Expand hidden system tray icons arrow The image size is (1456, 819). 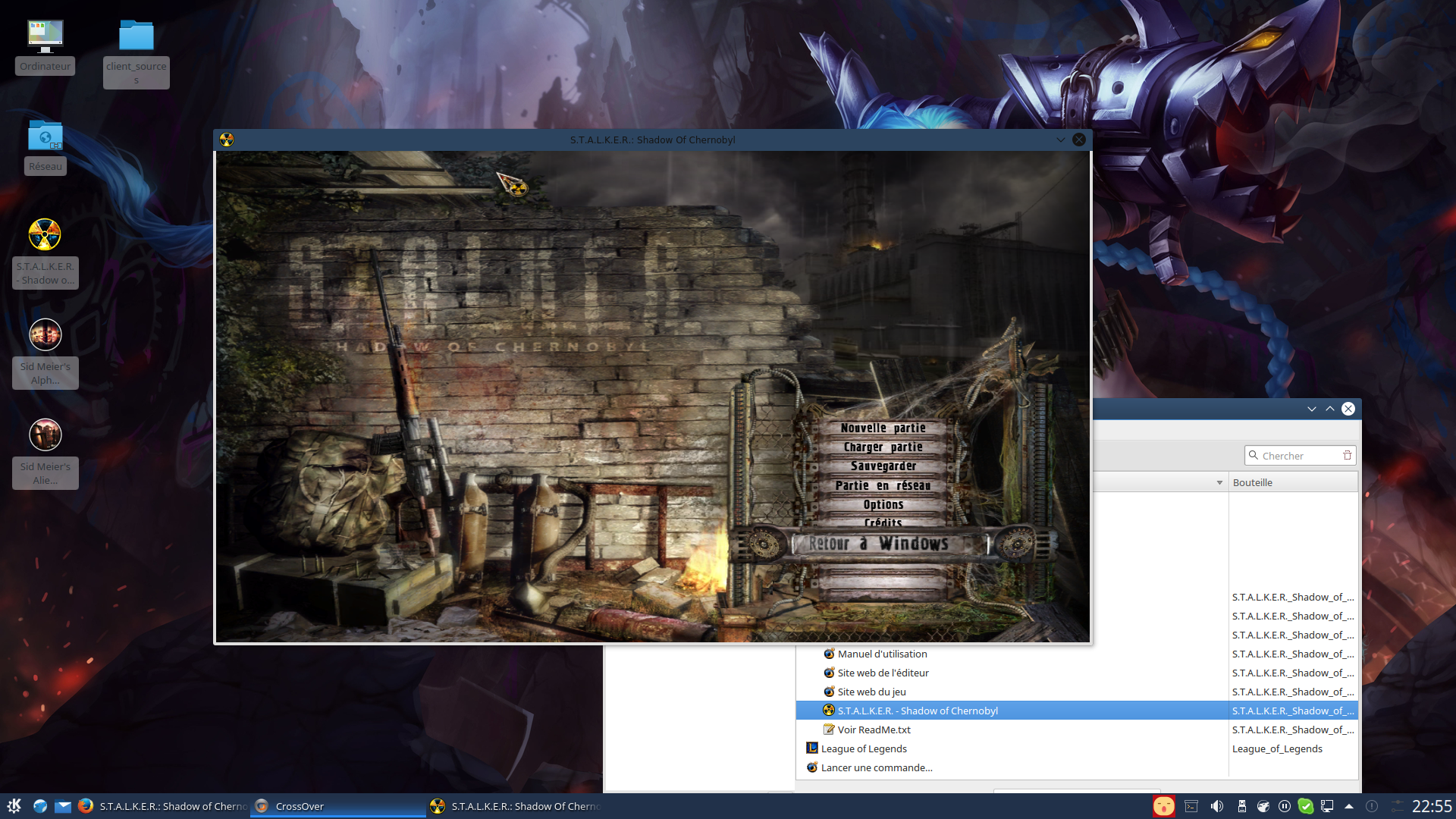[1349, 806]
